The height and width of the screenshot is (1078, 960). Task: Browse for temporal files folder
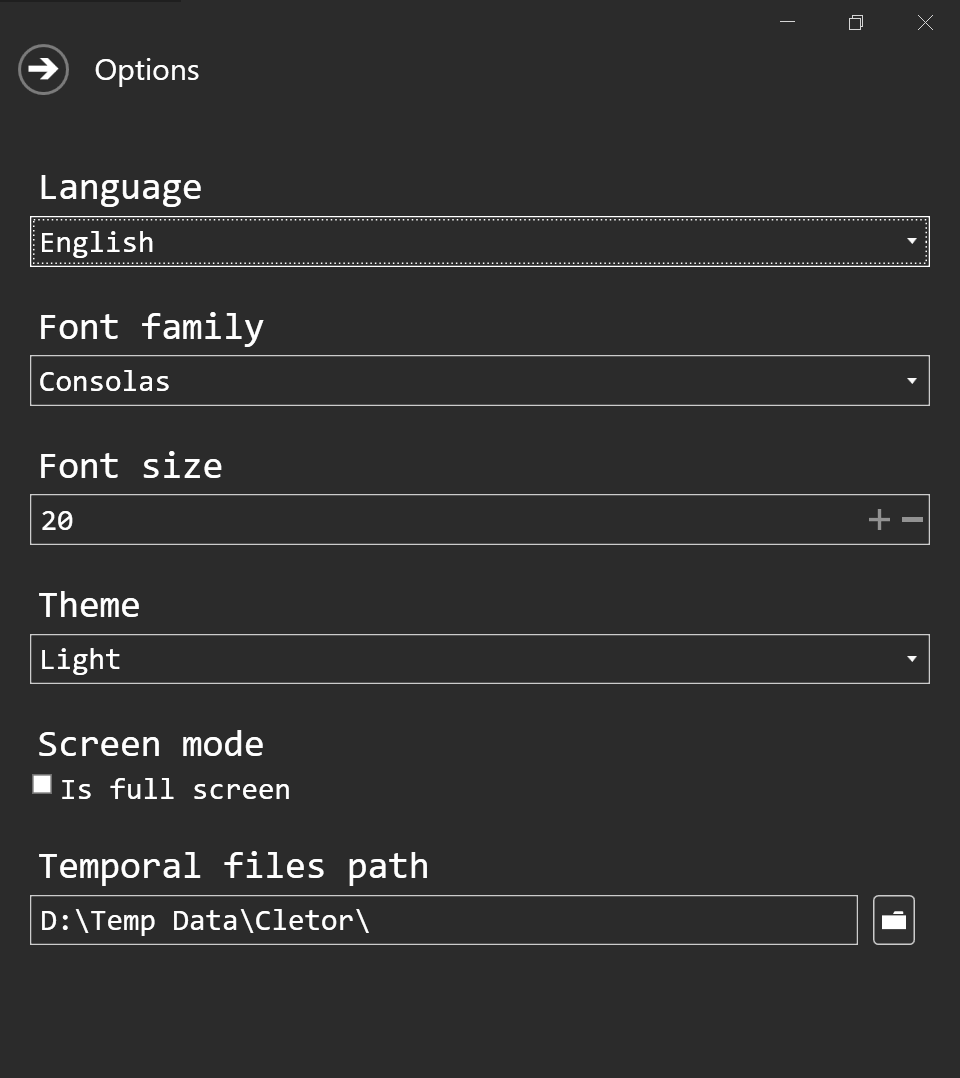[893, 920]
